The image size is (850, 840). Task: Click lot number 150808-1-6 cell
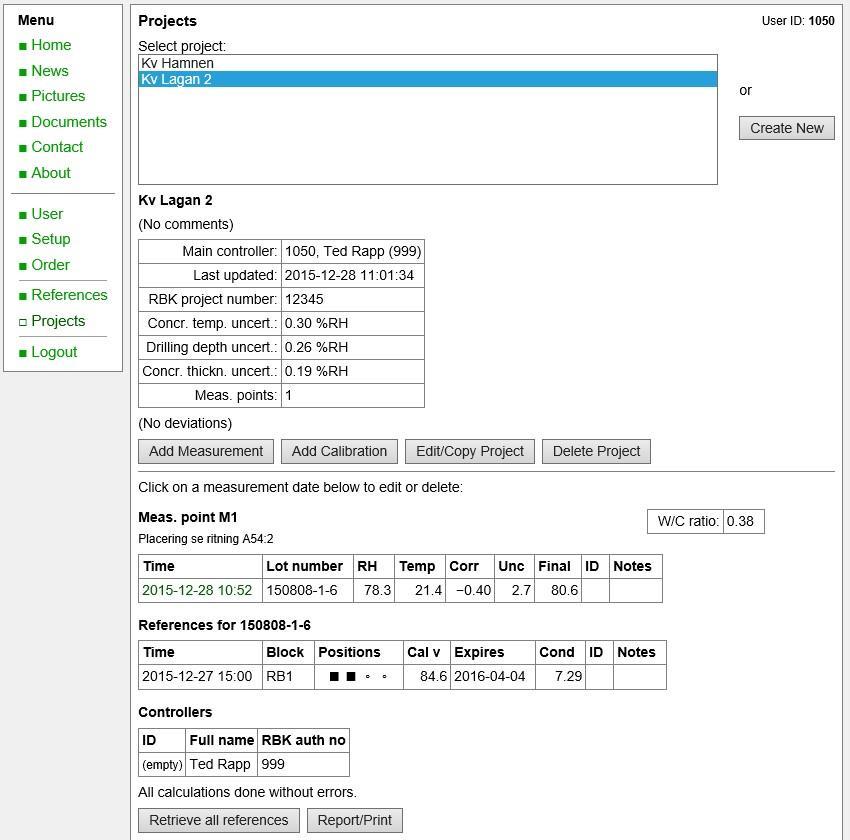(x=307, y=590)
